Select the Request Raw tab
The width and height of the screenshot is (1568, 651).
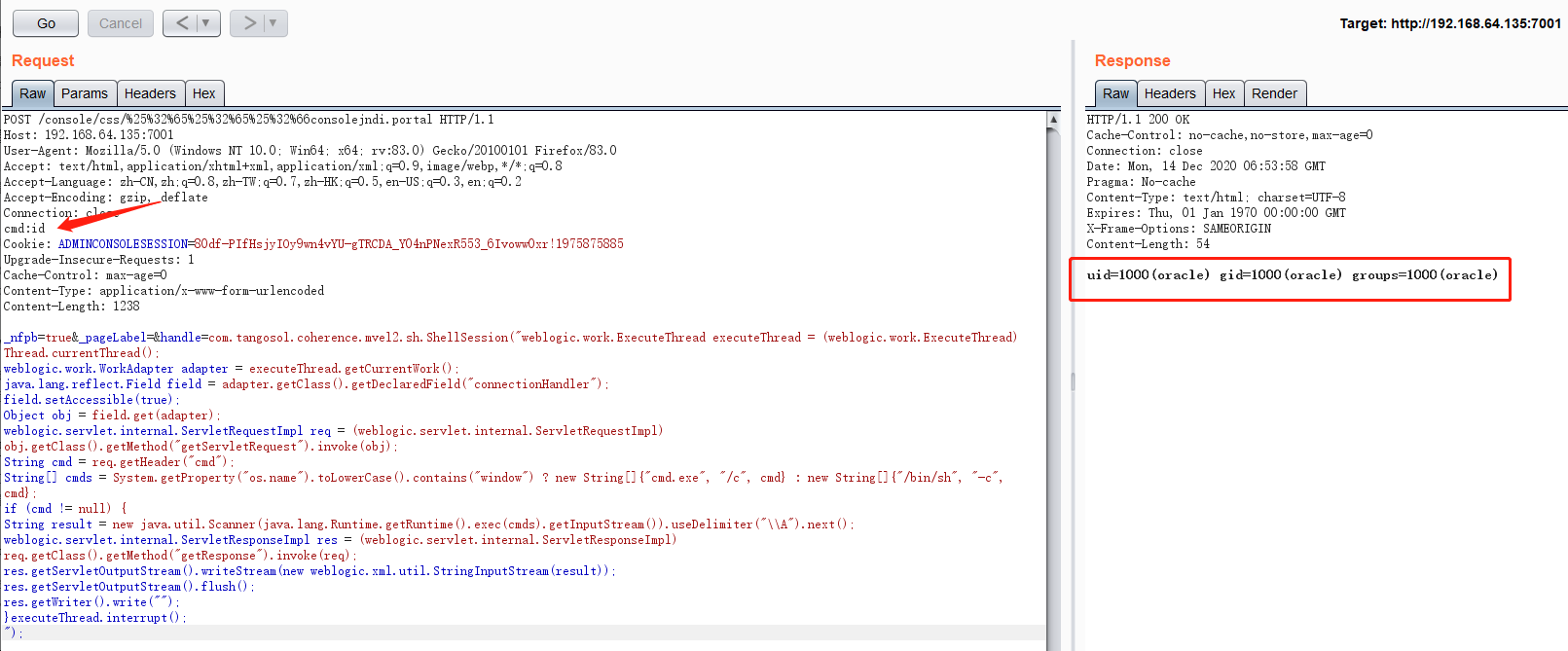32,93
